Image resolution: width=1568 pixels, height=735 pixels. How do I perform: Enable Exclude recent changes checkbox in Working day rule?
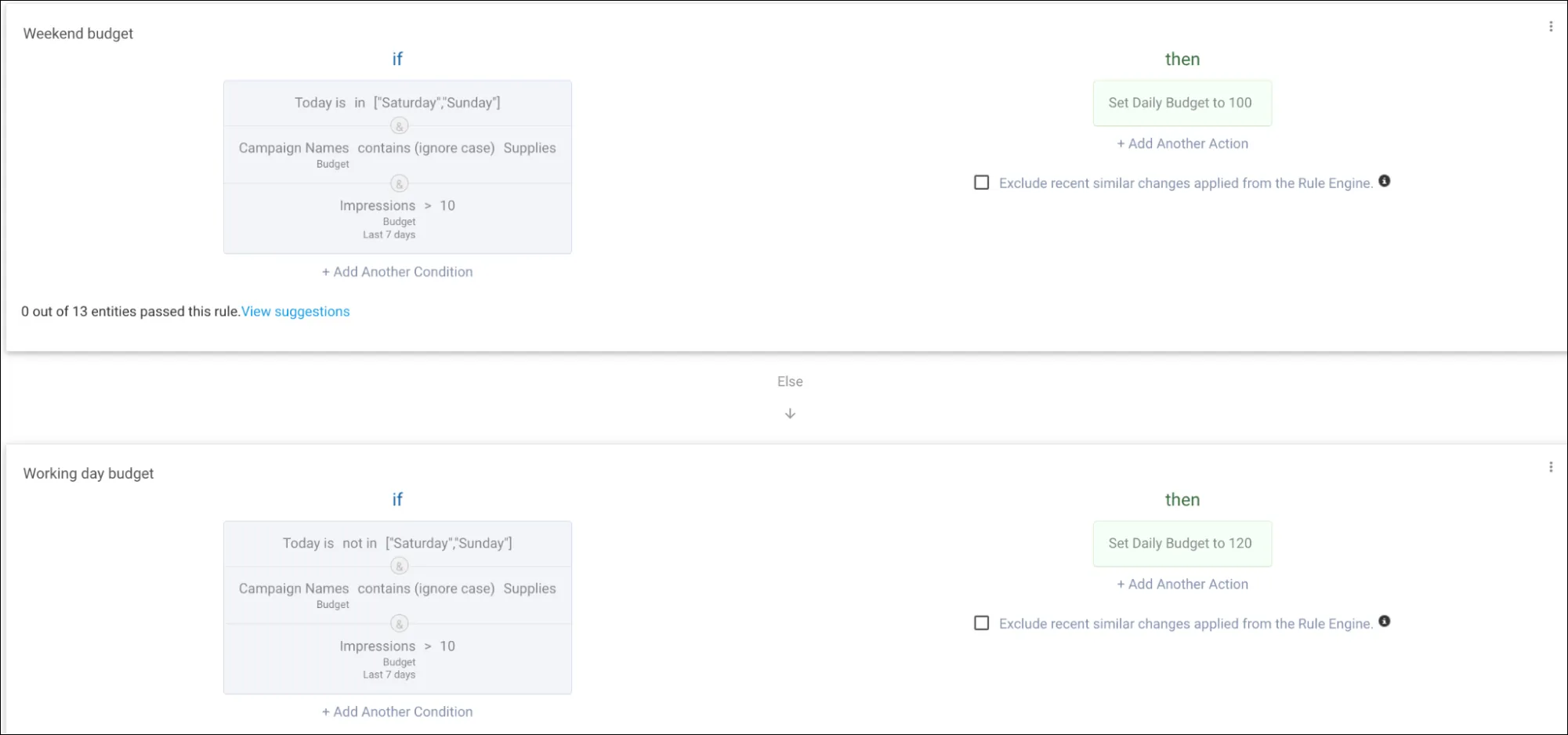(981, 623)
